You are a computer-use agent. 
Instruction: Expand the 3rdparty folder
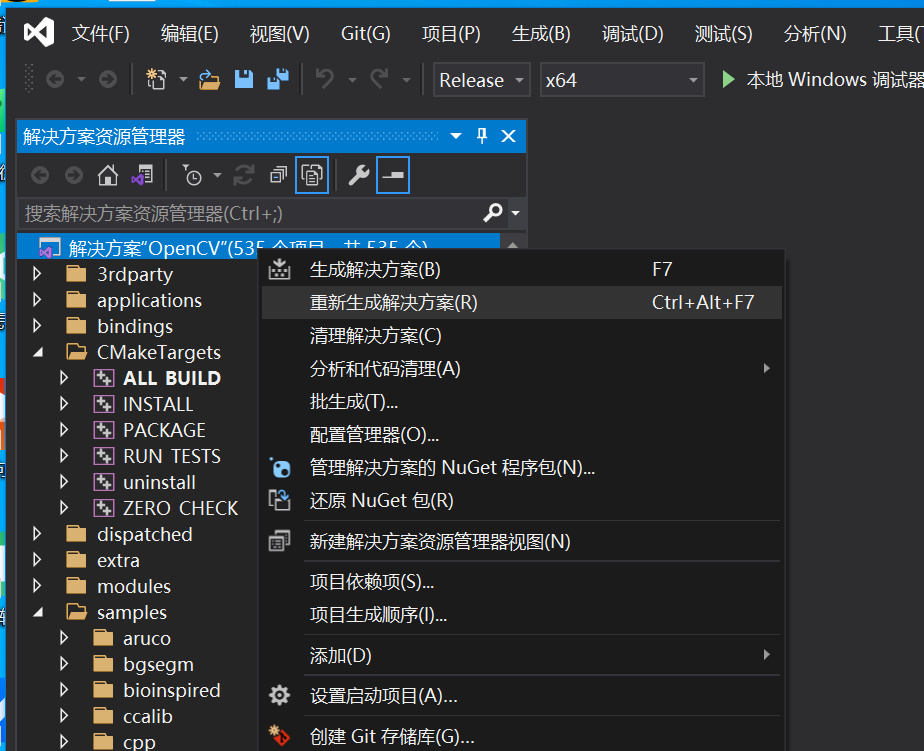coord(37,274)
